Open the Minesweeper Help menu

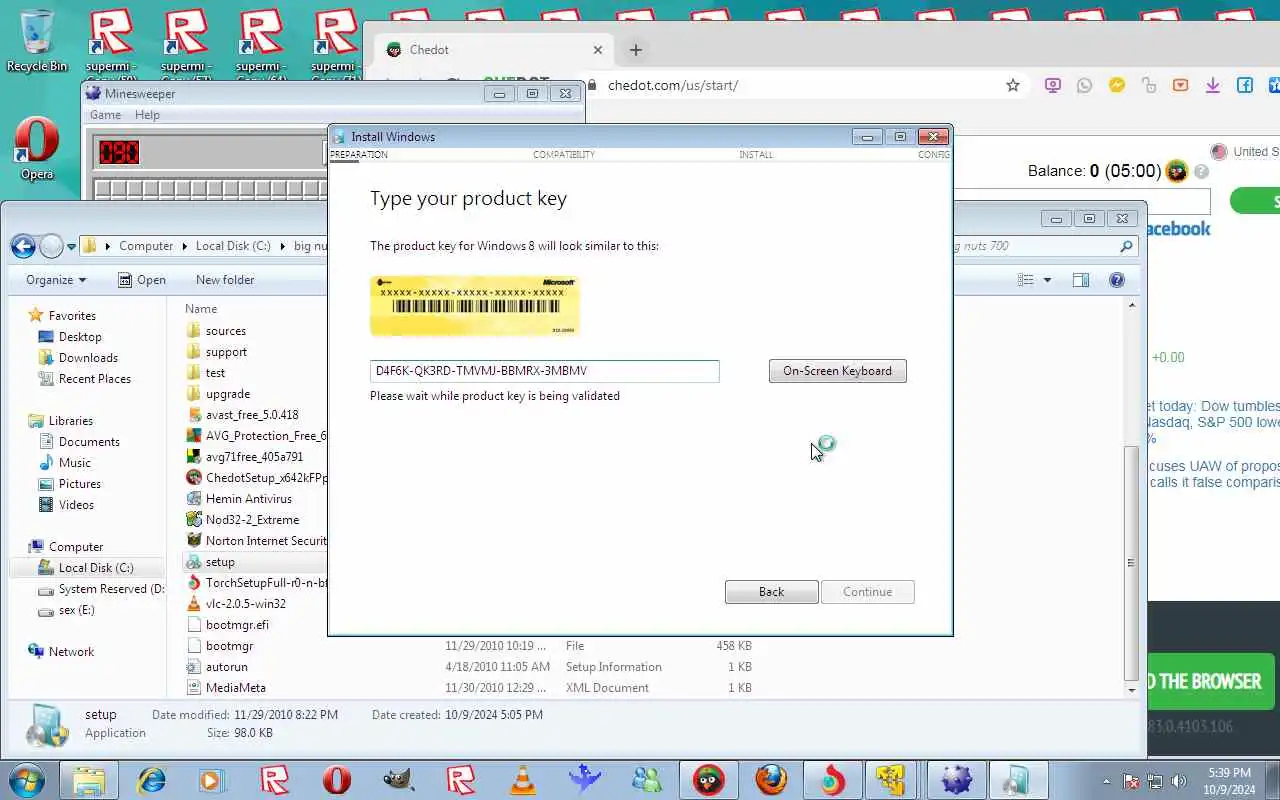pos(147,115)
